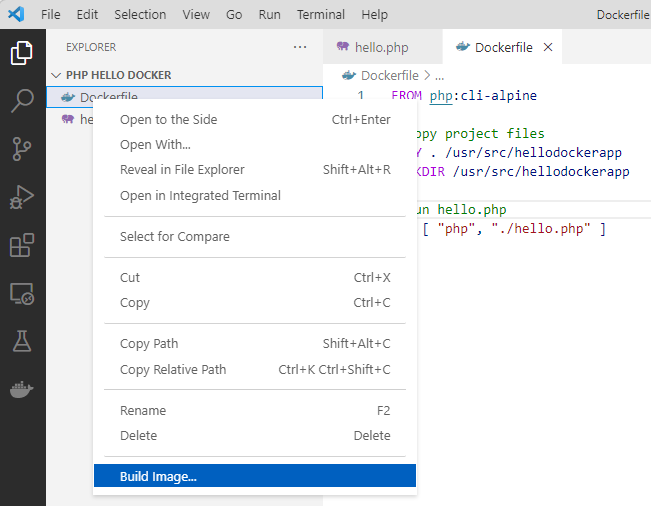
Task: Open the File menu
Action: point(51,15)
